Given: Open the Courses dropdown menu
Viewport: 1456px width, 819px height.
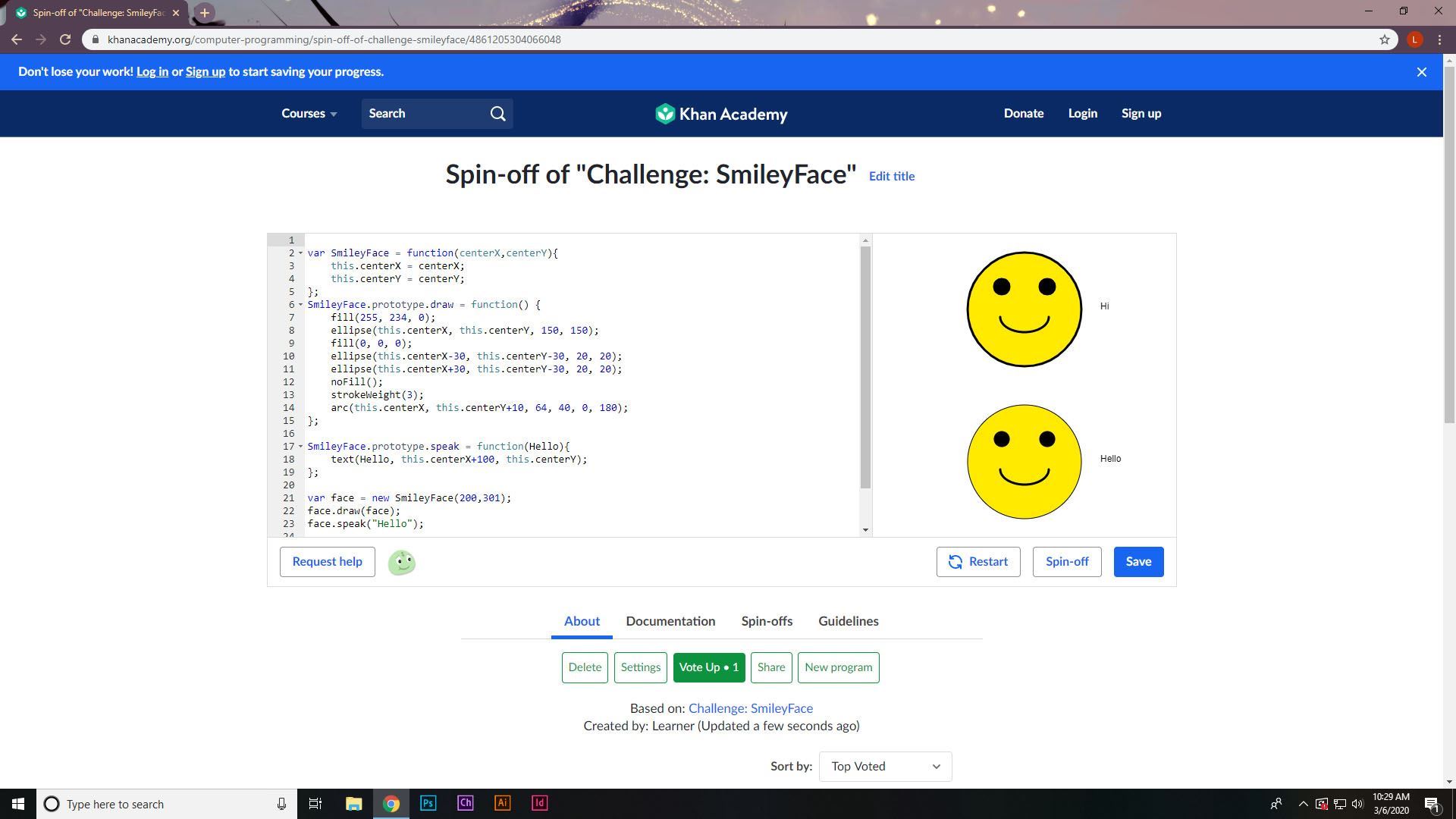Looking at the screenshot, I should 309,114.
